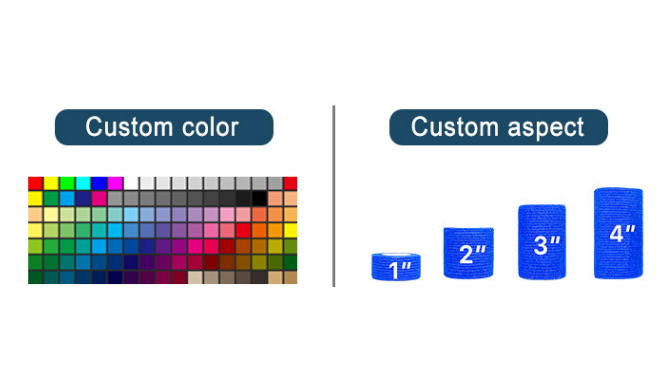This screenshot has height=380, width=670.
Task: Pick the green swatch in the second row
Action: click(51, 199)
